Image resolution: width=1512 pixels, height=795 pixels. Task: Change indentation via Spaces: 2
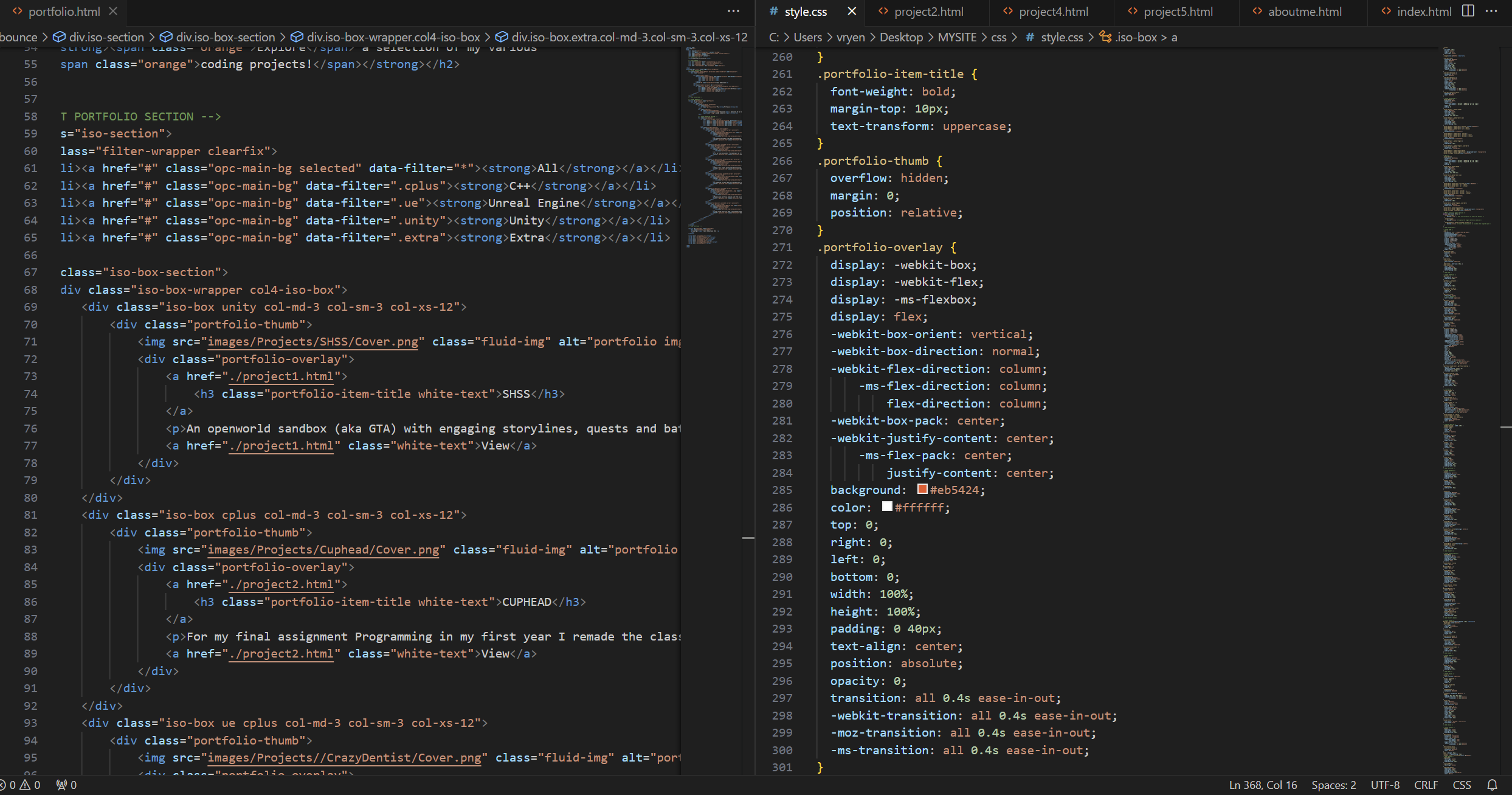(x=1333, y=785)
